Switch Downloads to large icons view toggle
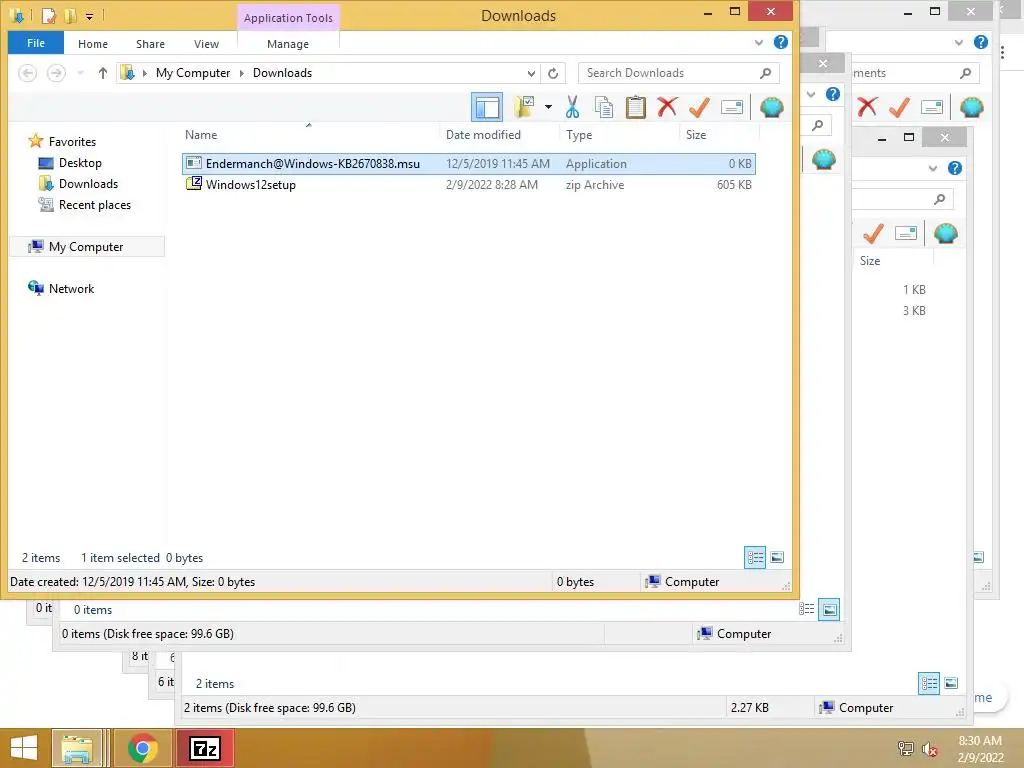The height and width of the screenshot is (768, 1024). pos(777,558)
